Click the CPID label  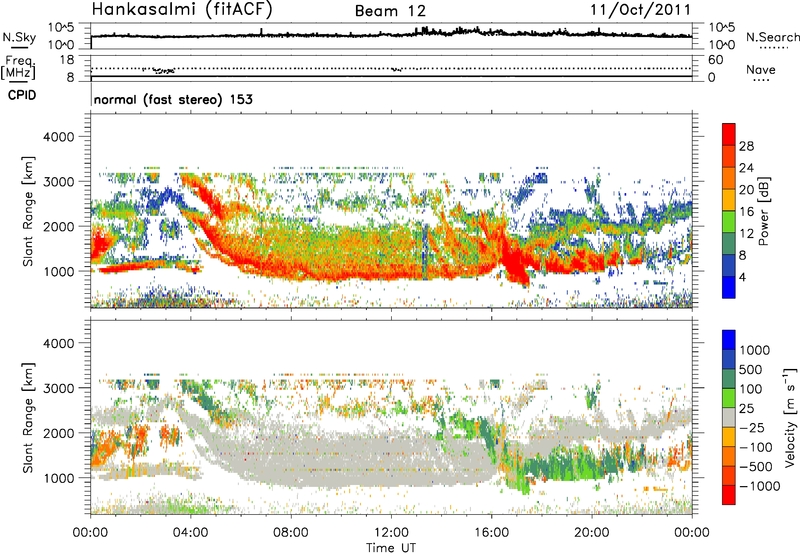(22, 95)
